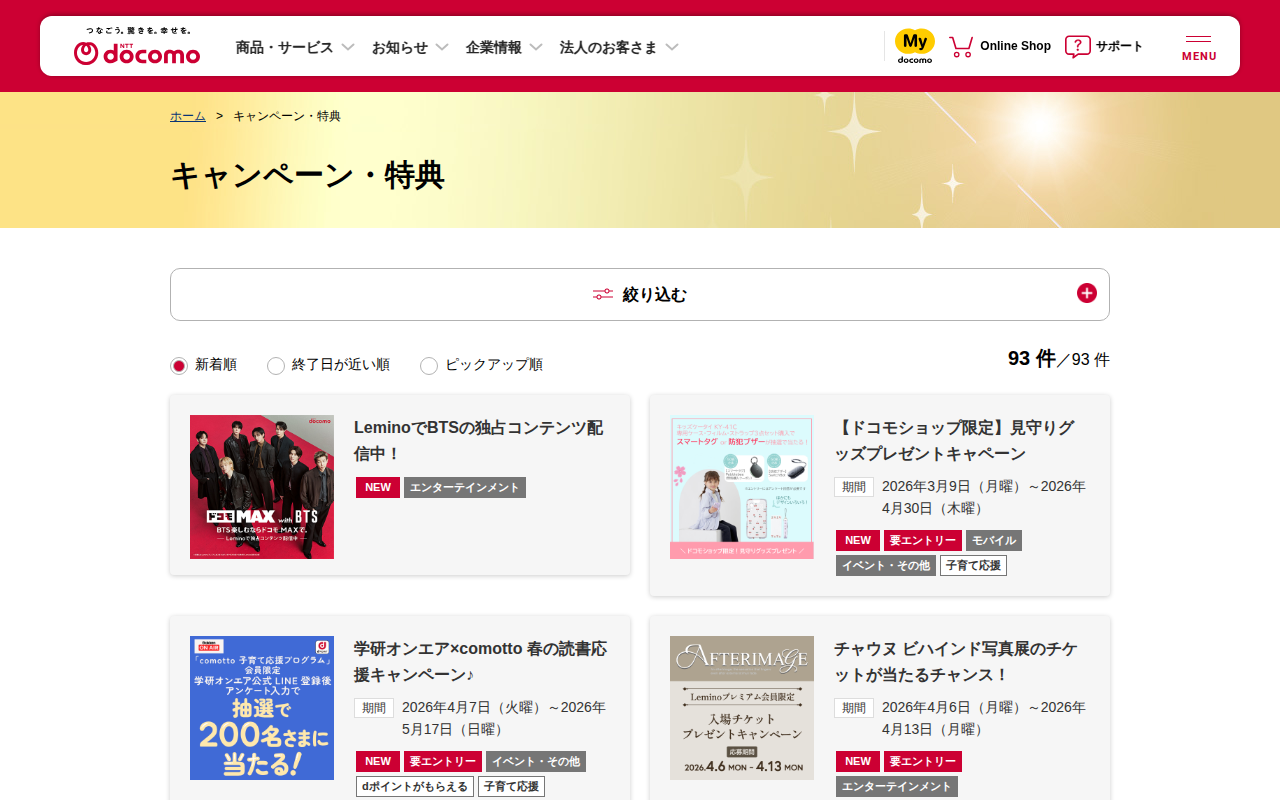
Task: Click 期間 label on 見守りグッズ card
Action: point(854,487)
